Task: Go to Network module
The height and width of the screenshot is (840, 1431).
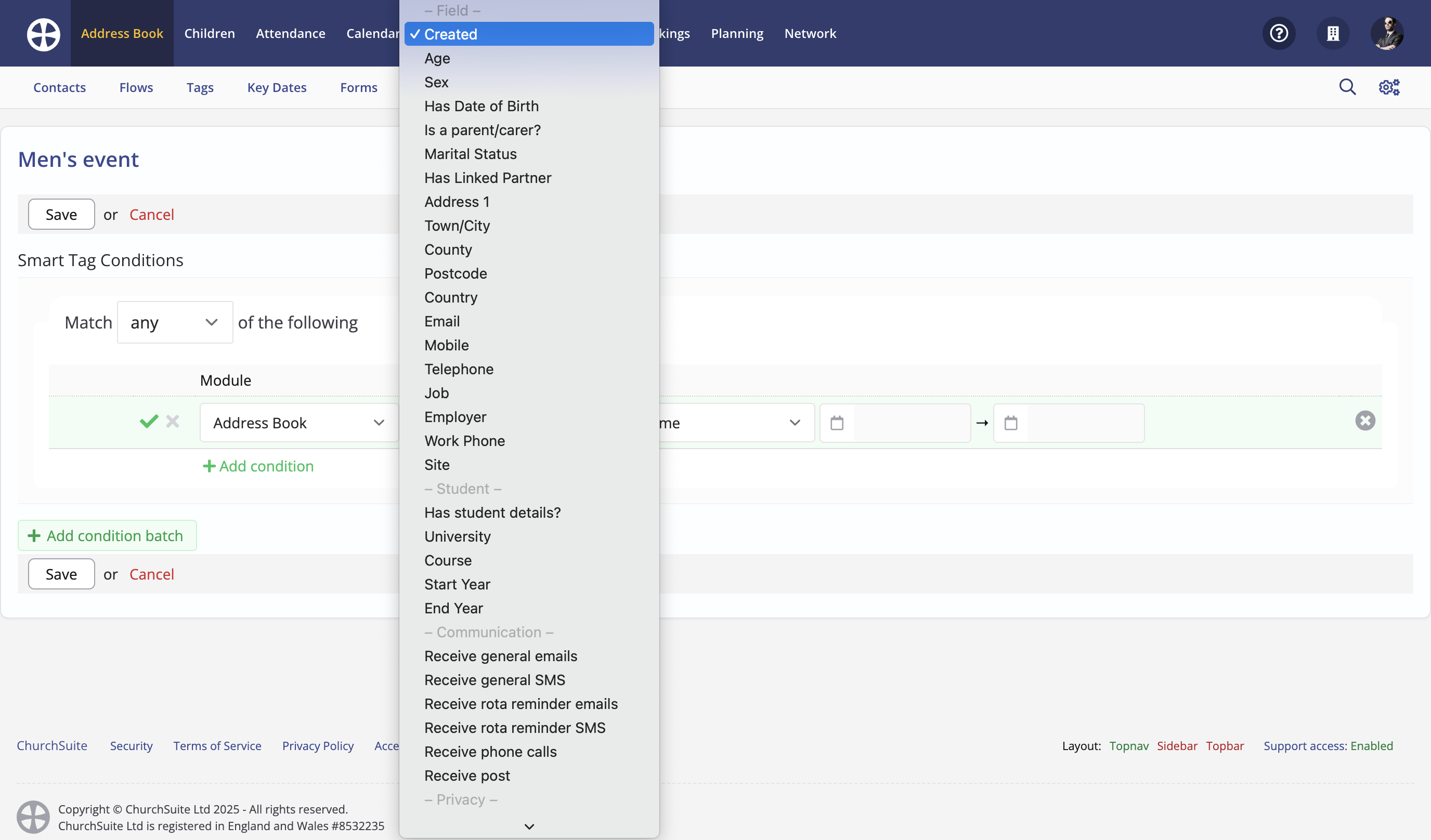Action: coord(810,33)
